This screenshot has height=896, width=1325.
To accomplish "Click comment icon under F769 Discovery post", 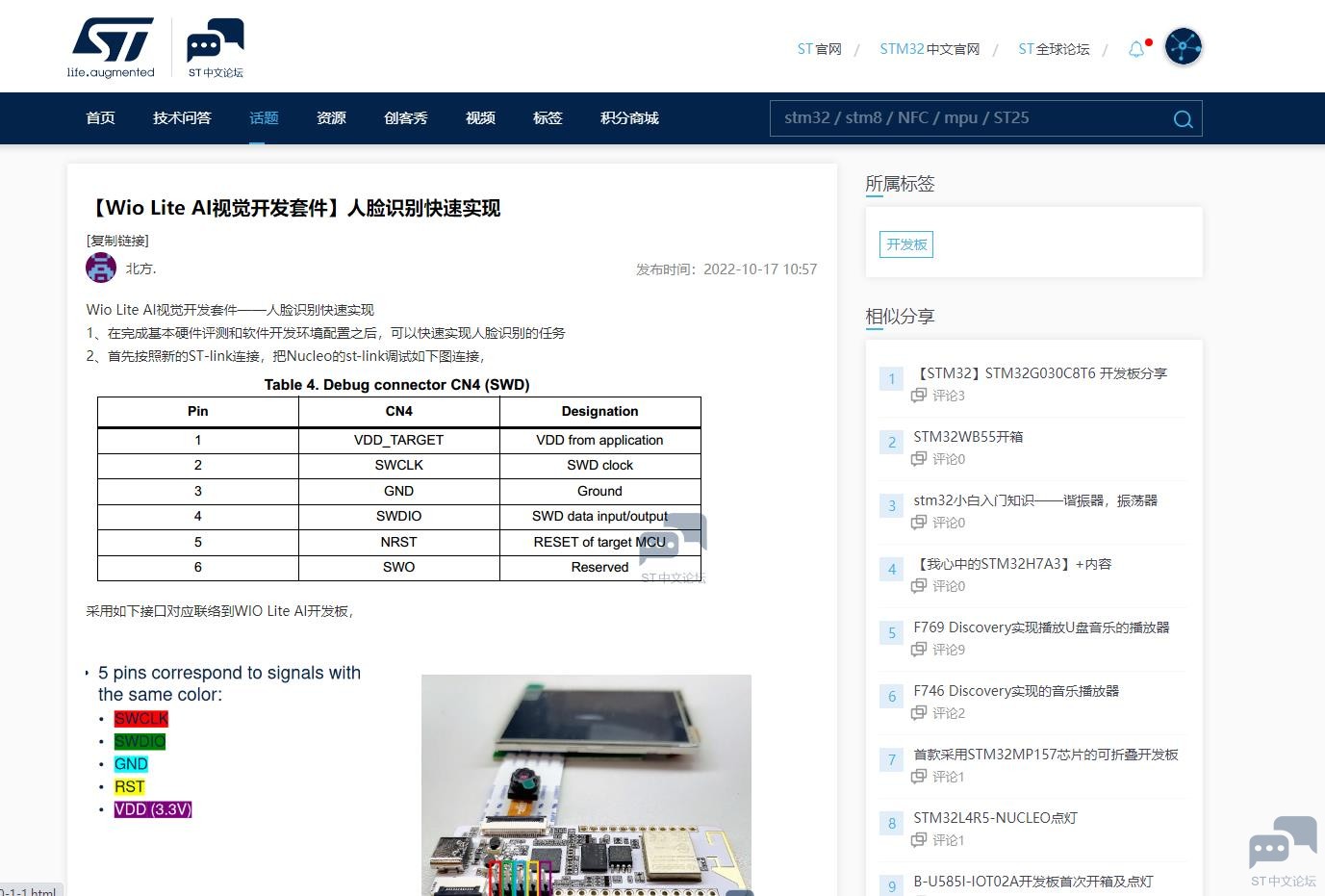I will click(x=919, y=649).
